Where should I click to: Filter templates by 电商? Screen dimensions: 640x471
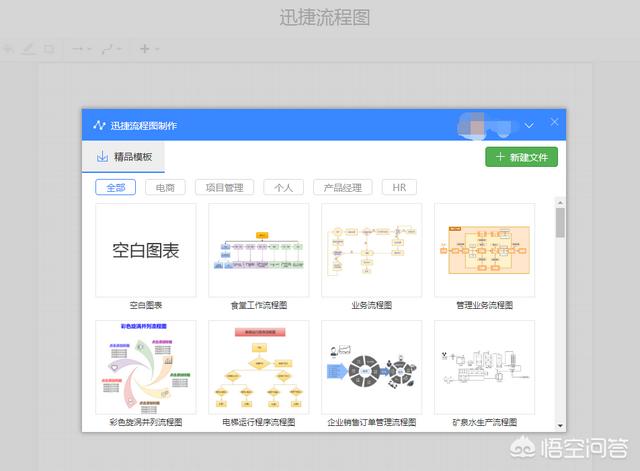(x=165, y=187)
